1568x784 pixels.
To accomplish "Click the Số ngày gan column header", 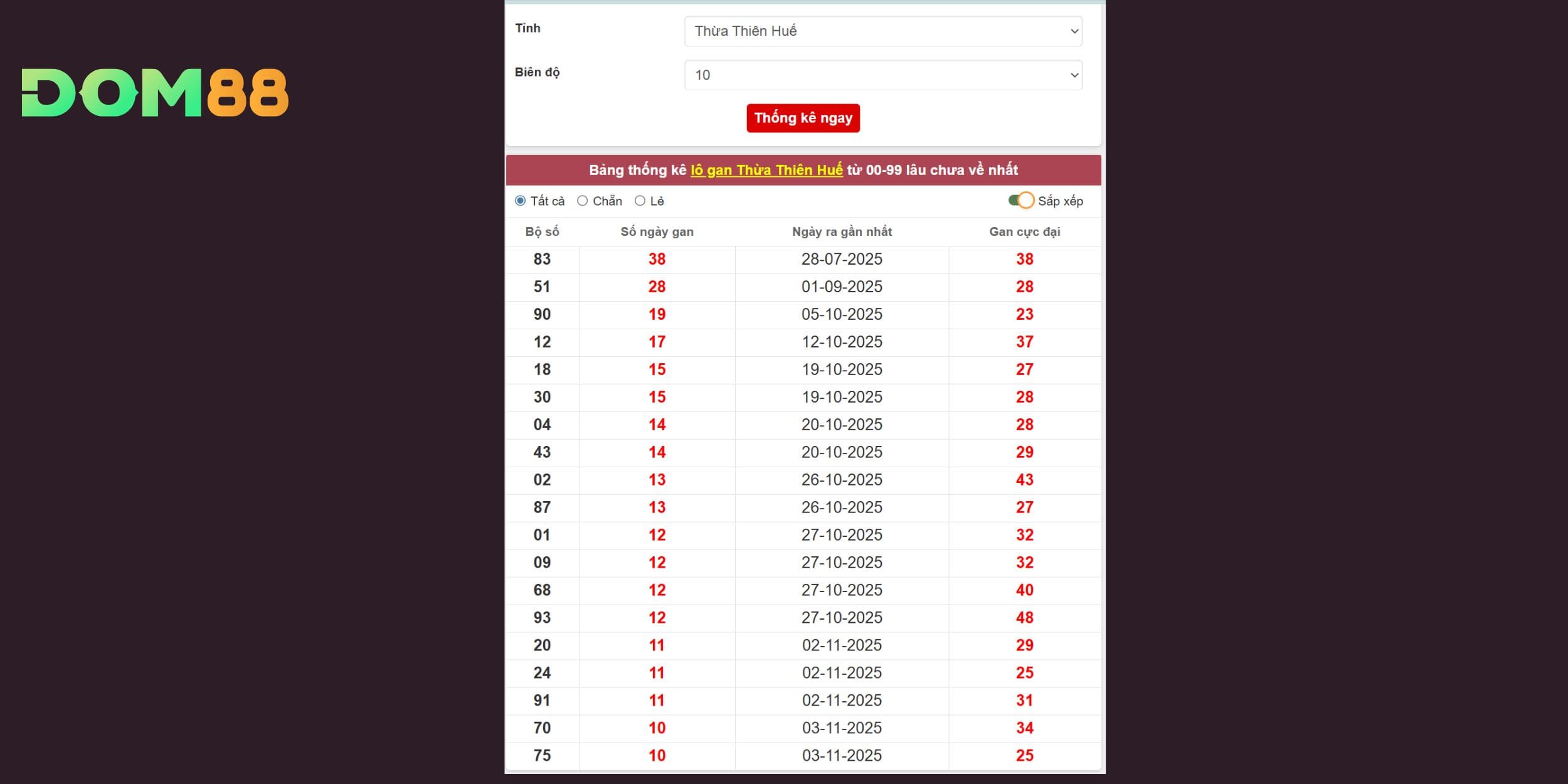I will point(657,232).
